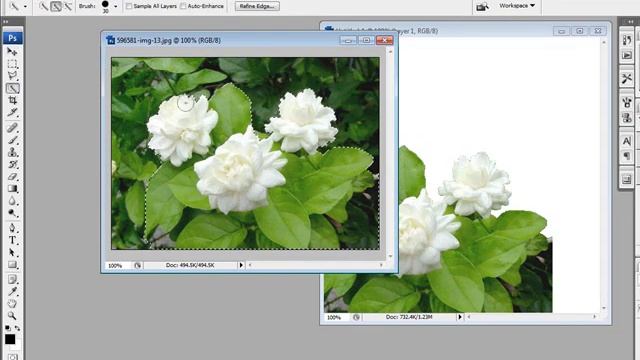Image resolution: width=640 pixels, height=360 pixels.
Task: Select the Rectangular Marquee tool
Action: tap(12, 64)
